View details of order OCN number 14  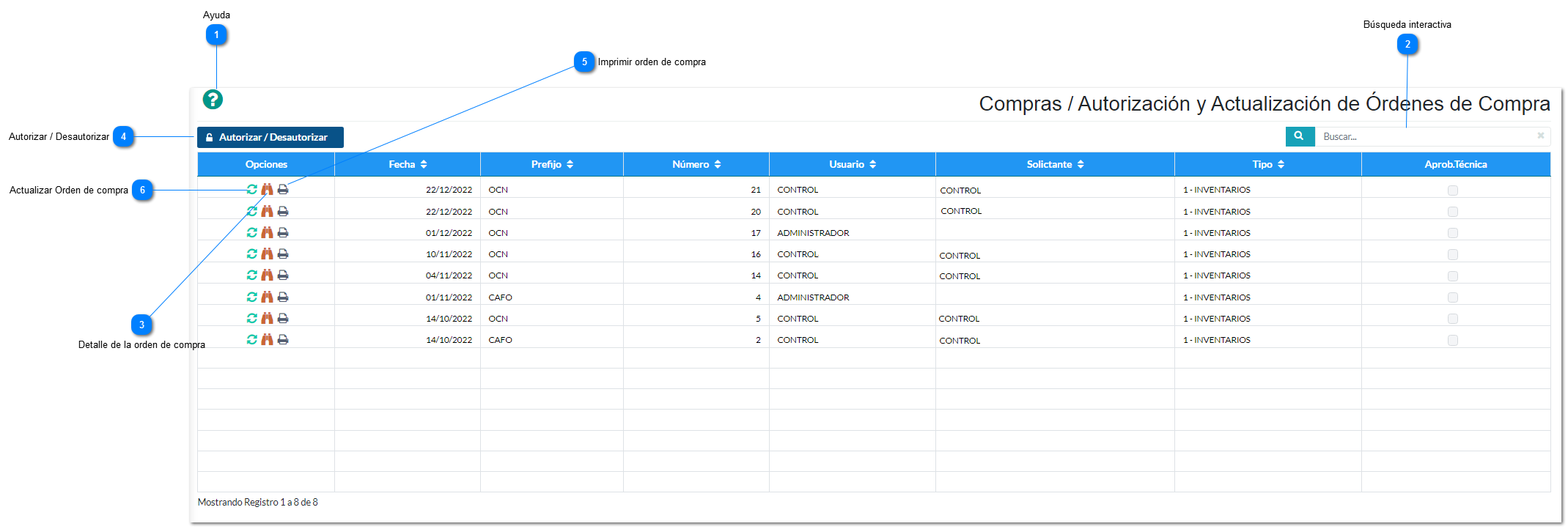(267, 275)
